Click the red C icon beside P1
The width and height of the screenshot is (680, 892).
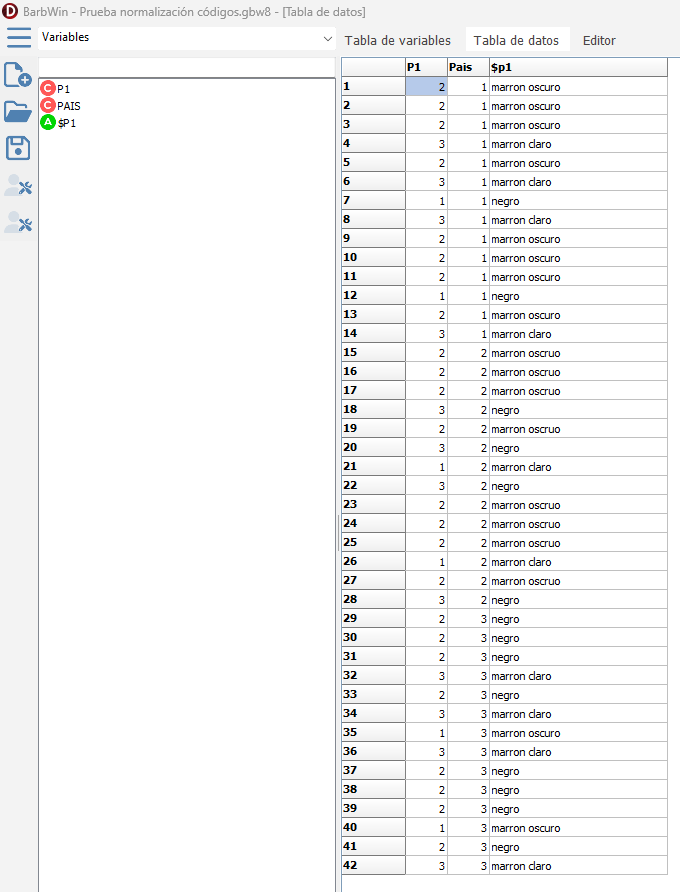[47, 89]
